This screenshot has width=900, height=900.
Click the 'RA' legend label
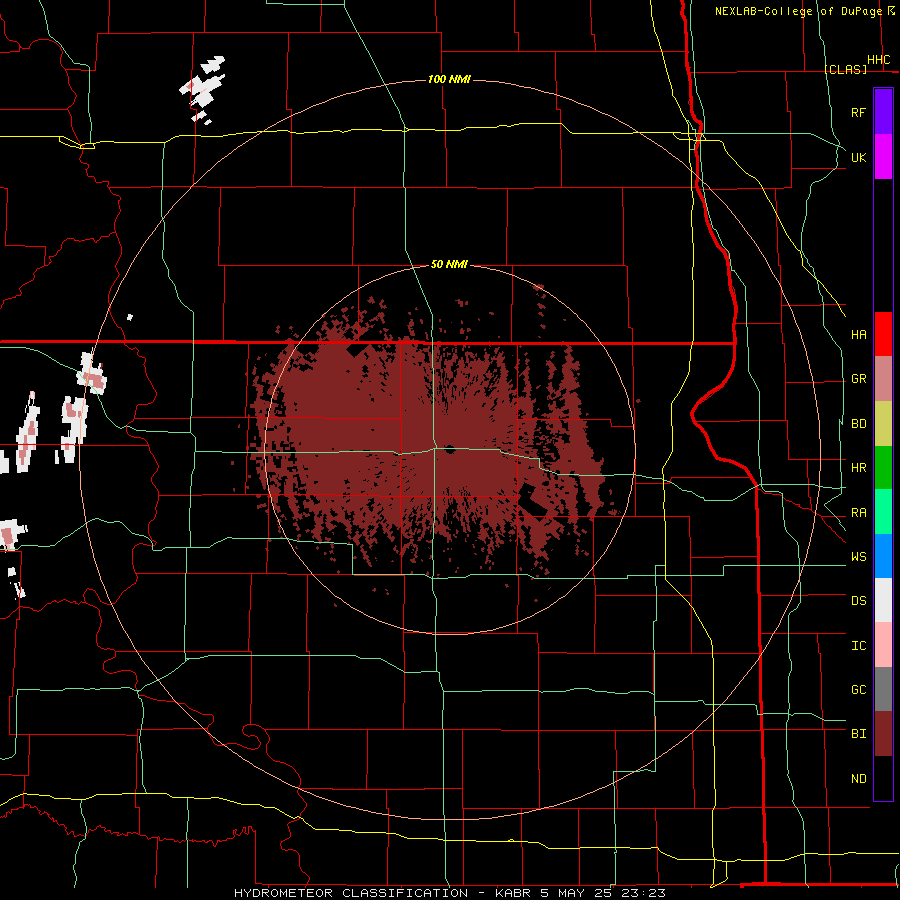(x=858, y=513)
